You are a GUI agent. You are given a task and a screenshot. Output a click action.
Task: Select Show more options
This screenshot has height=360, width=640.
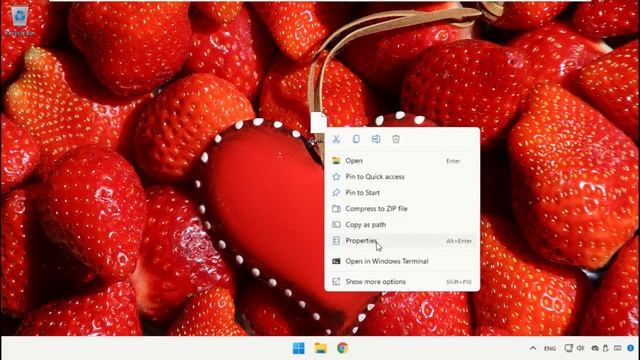coord(402,282)
